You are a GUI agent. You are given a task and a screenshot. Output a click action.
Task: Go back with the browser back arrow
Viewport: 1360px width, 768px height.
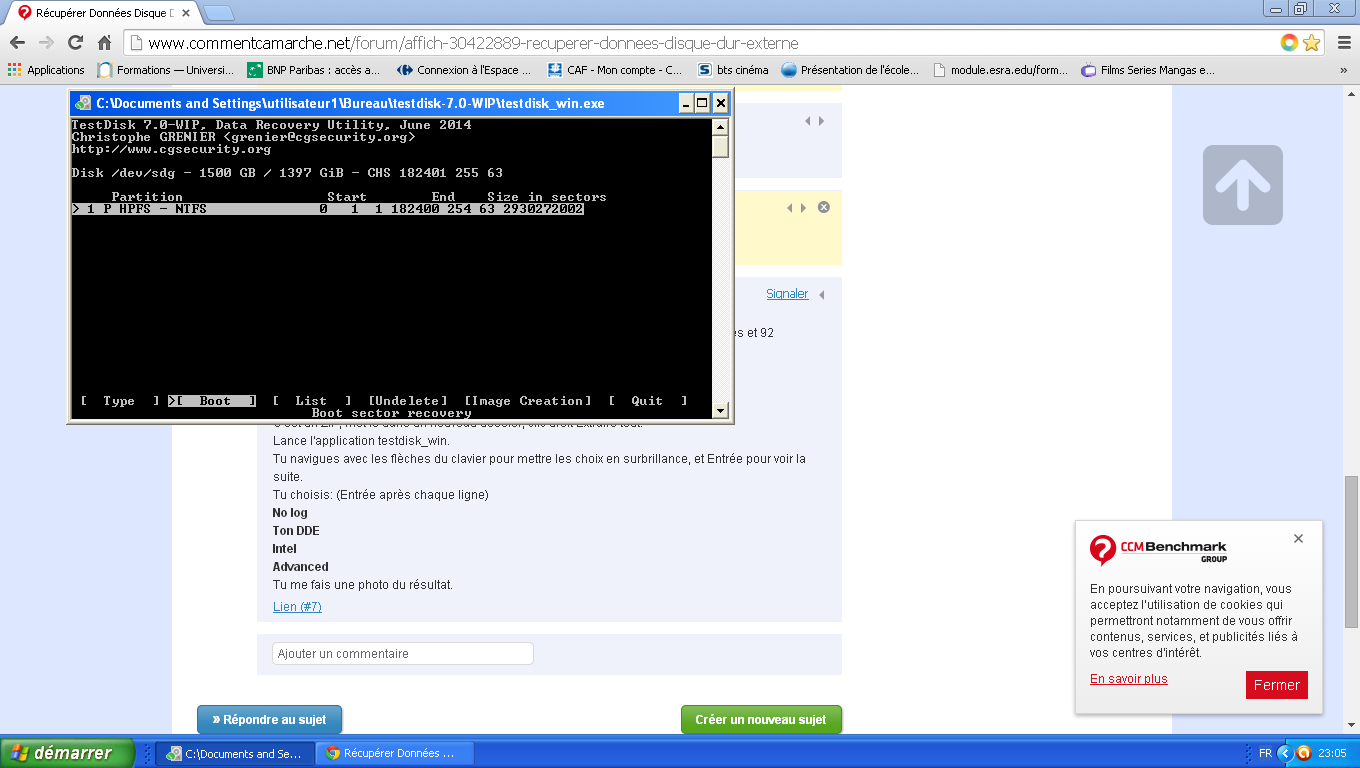(x=17, y=43)
